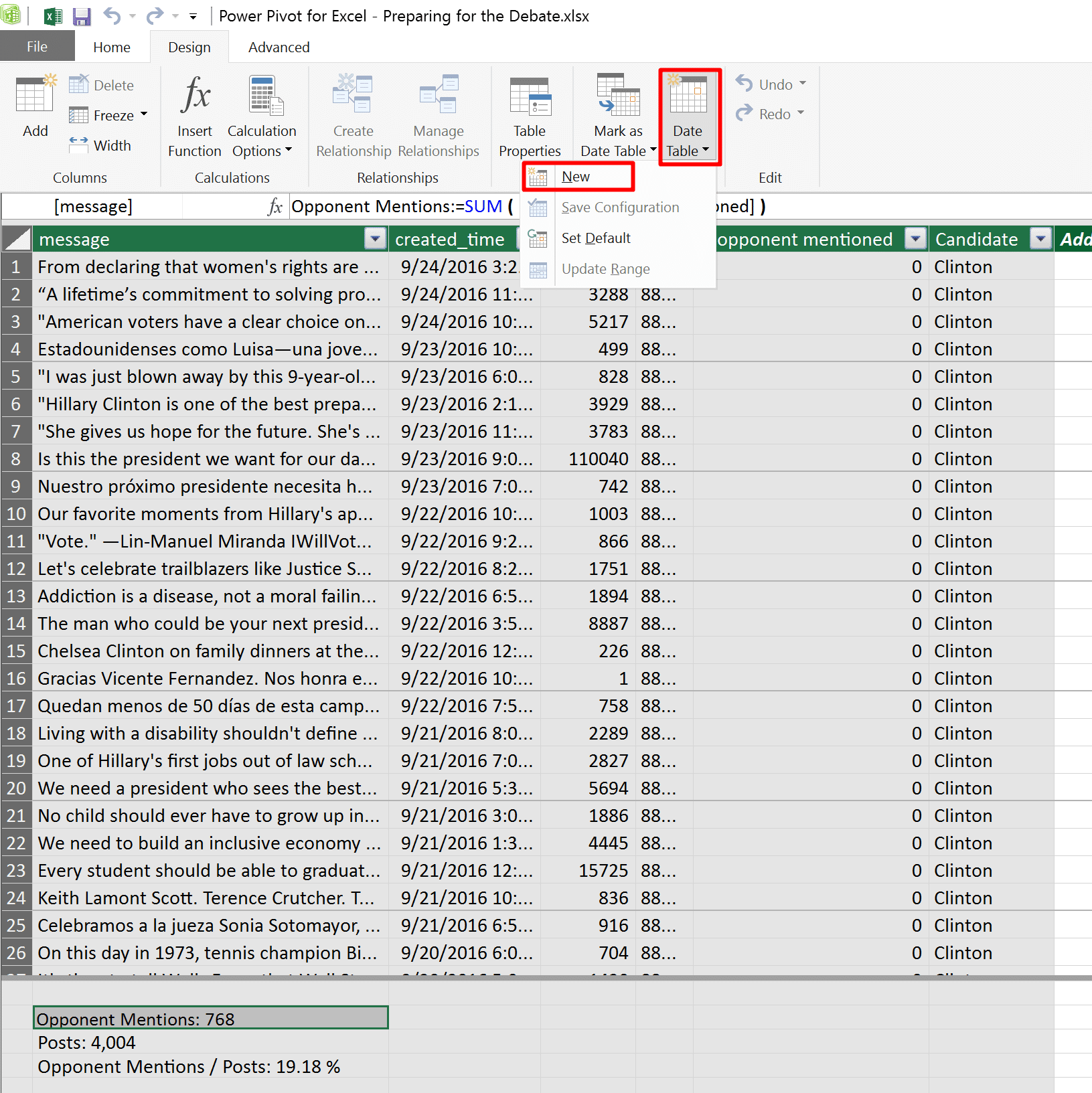Click created_time cell 9/24/2016 10:... in row 3

[465, 322]
